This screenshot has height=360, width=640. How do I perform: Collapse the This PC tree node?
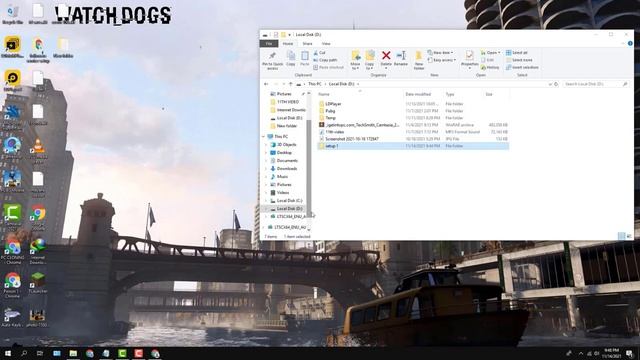(x=264, y=136)
